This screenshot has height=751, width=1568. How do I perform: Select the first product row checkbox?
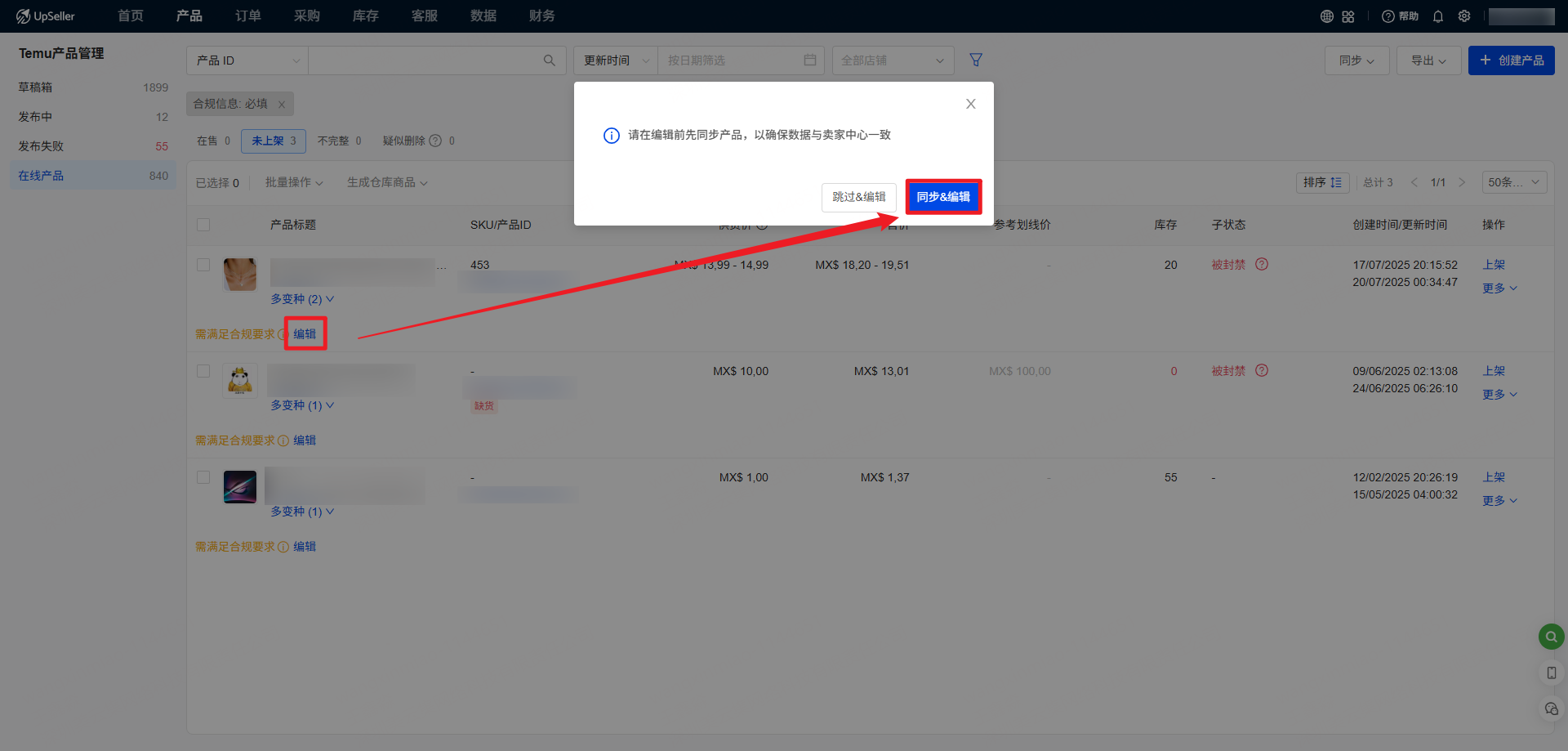coord(203,265)
